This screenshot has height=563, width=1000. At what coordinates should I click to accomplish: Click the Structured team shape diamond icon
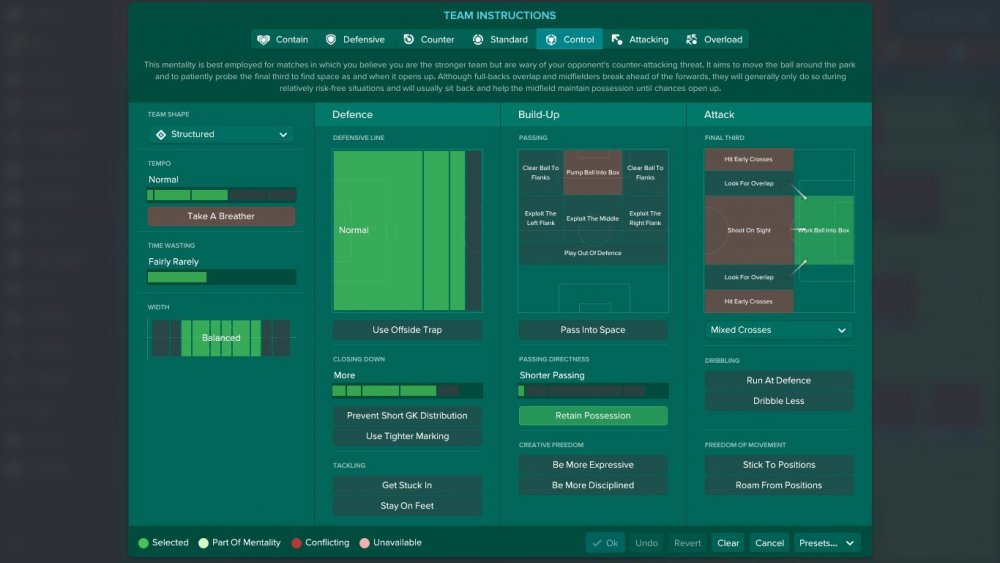click(x=161, y=135)
